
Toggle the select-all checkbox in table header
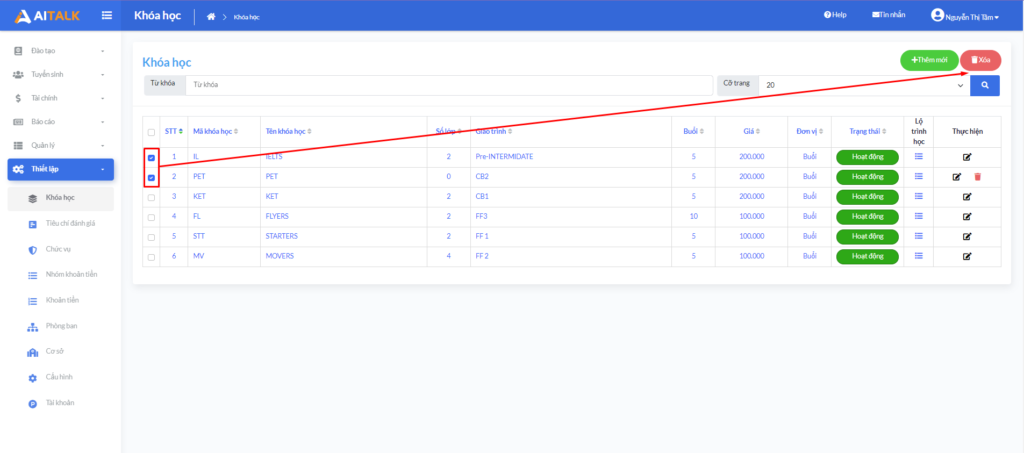pos(151,132)
